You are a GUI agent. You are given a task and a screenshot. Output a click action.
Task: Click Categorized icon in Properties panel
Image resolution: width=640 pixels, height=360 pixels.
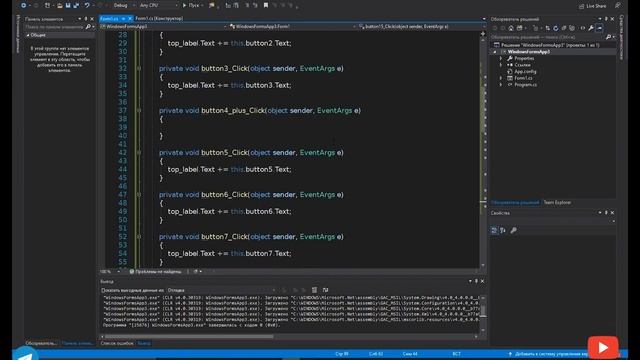point(494,231)
